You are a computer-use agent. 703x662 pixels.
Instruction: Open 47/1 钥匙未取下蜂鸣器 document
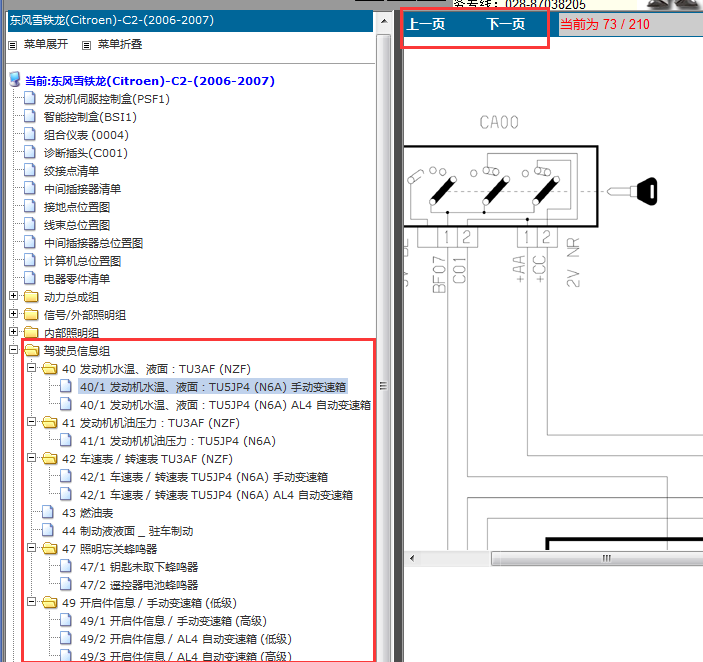pos(139,567)
